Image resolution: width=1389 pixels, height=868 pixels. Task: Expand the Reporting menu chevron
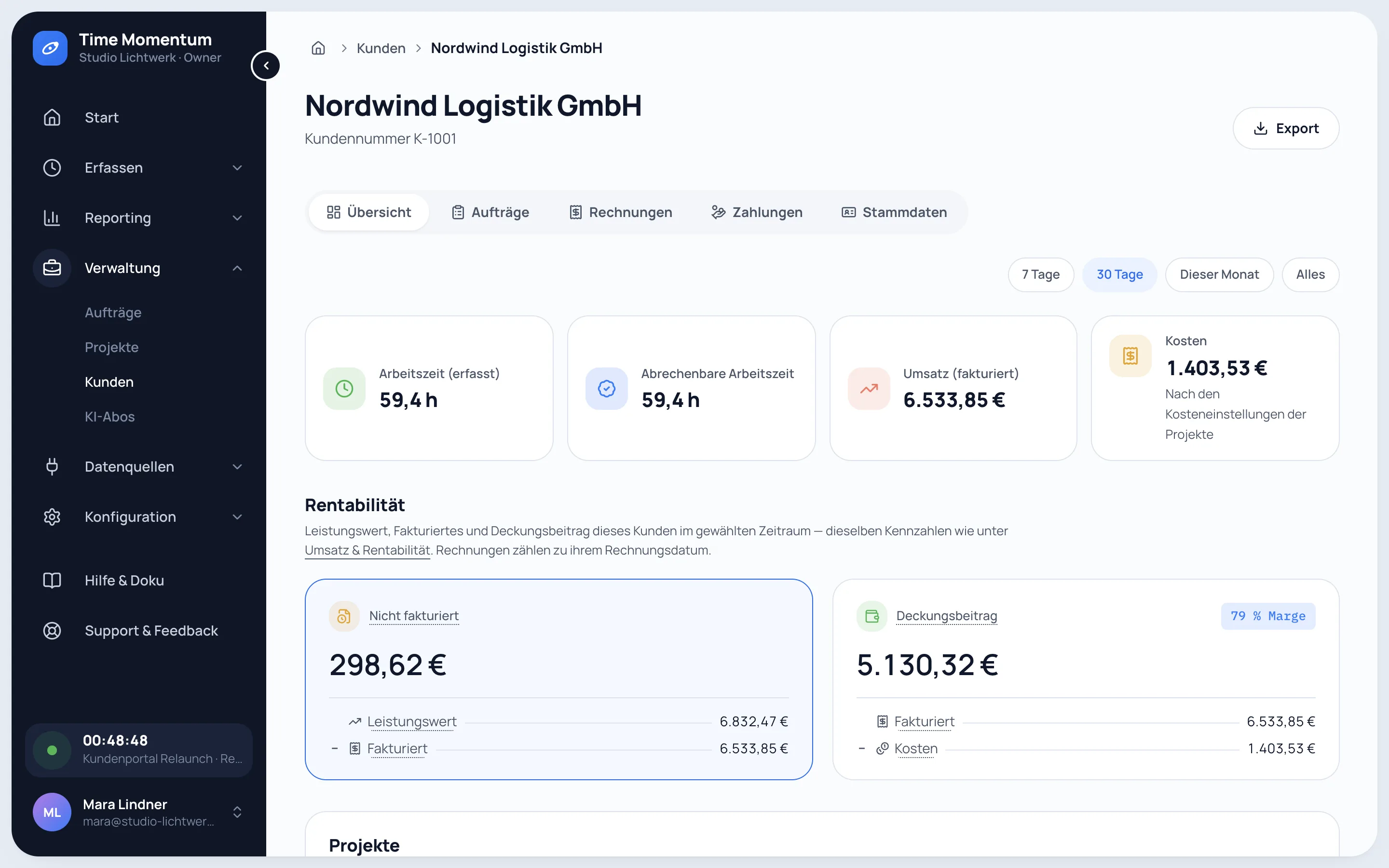click(x=237, y=217)
